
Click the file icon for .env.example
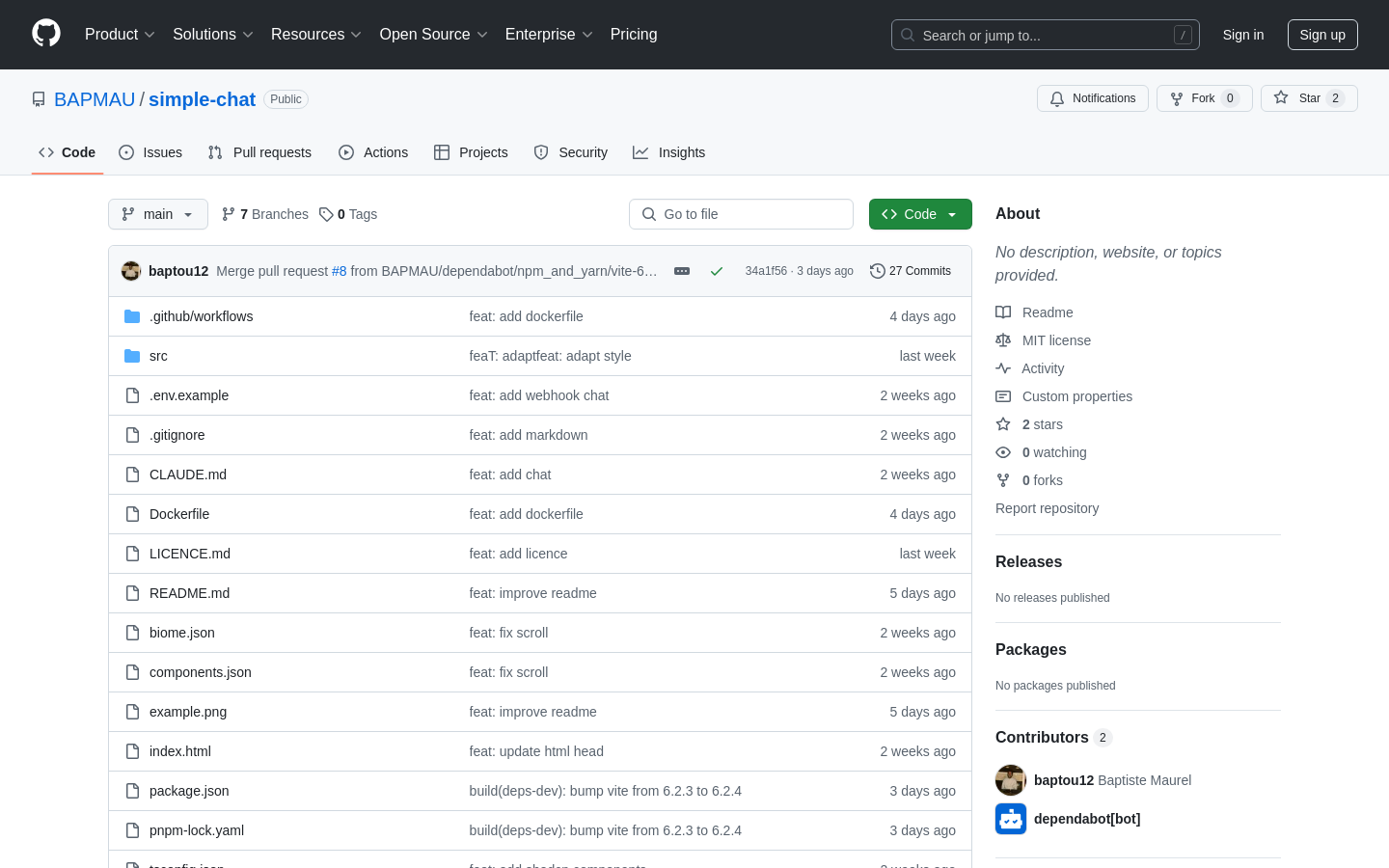(132, 395)
